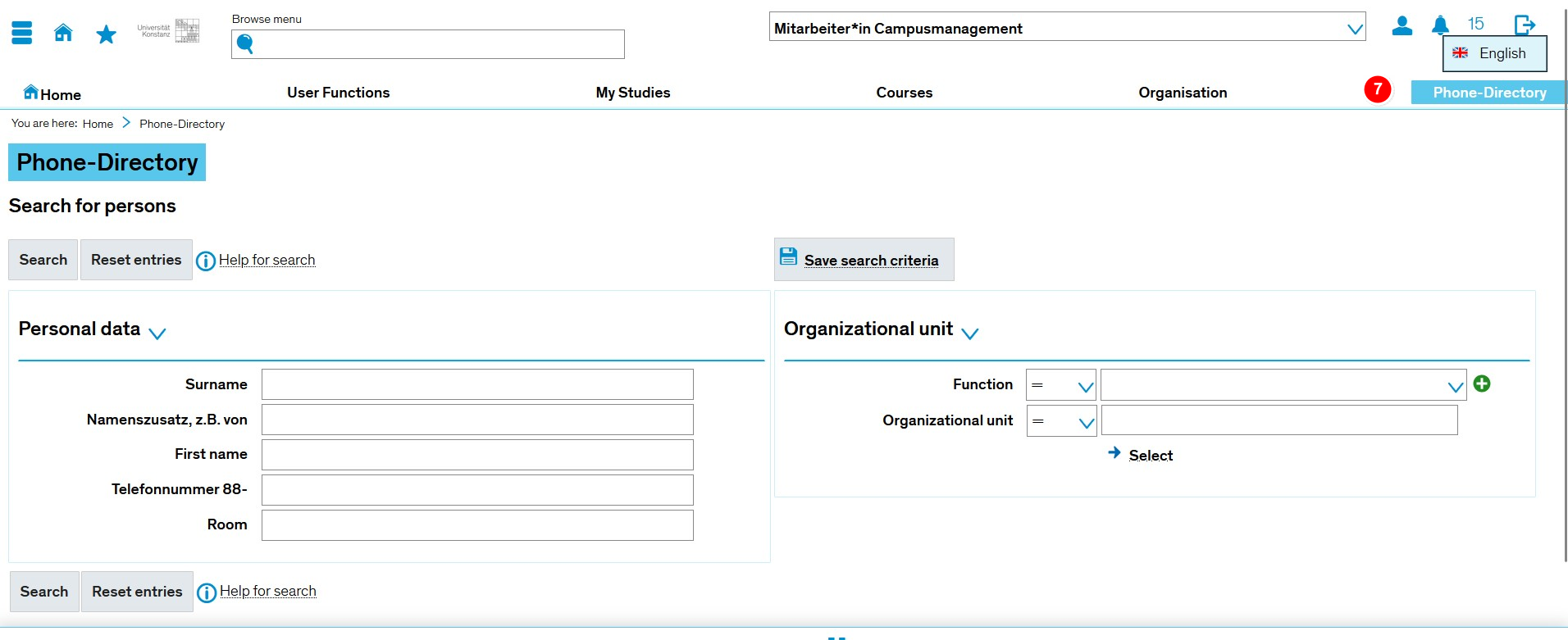1568x640 pixels.
Task: Open favorites via the star icon
Action: click(x=106, y=34)
